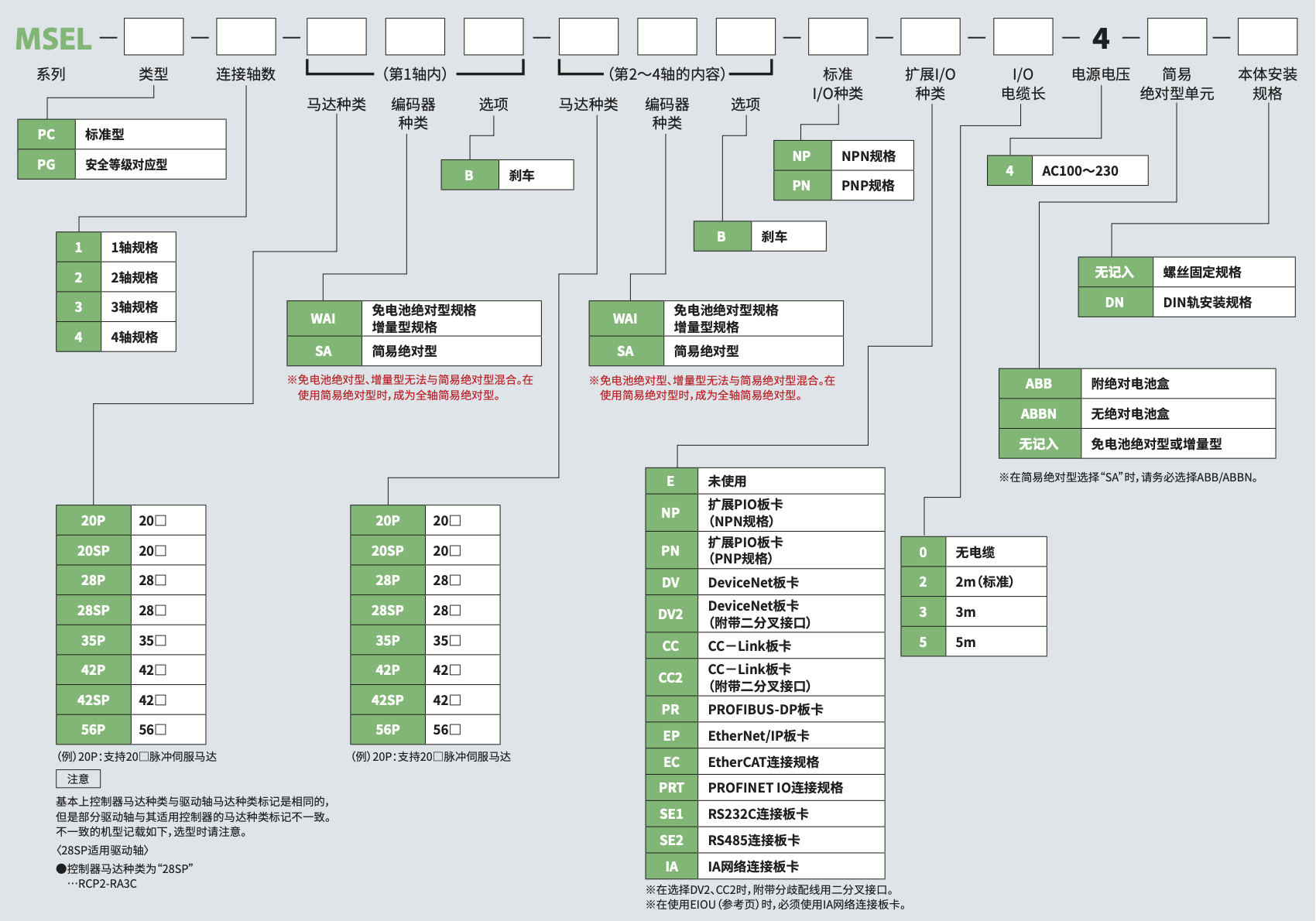The width and height of the screenshot is (1316, 921).
Task: Click the 无绝对电池盒 cell
Action: coord(1178,413)
